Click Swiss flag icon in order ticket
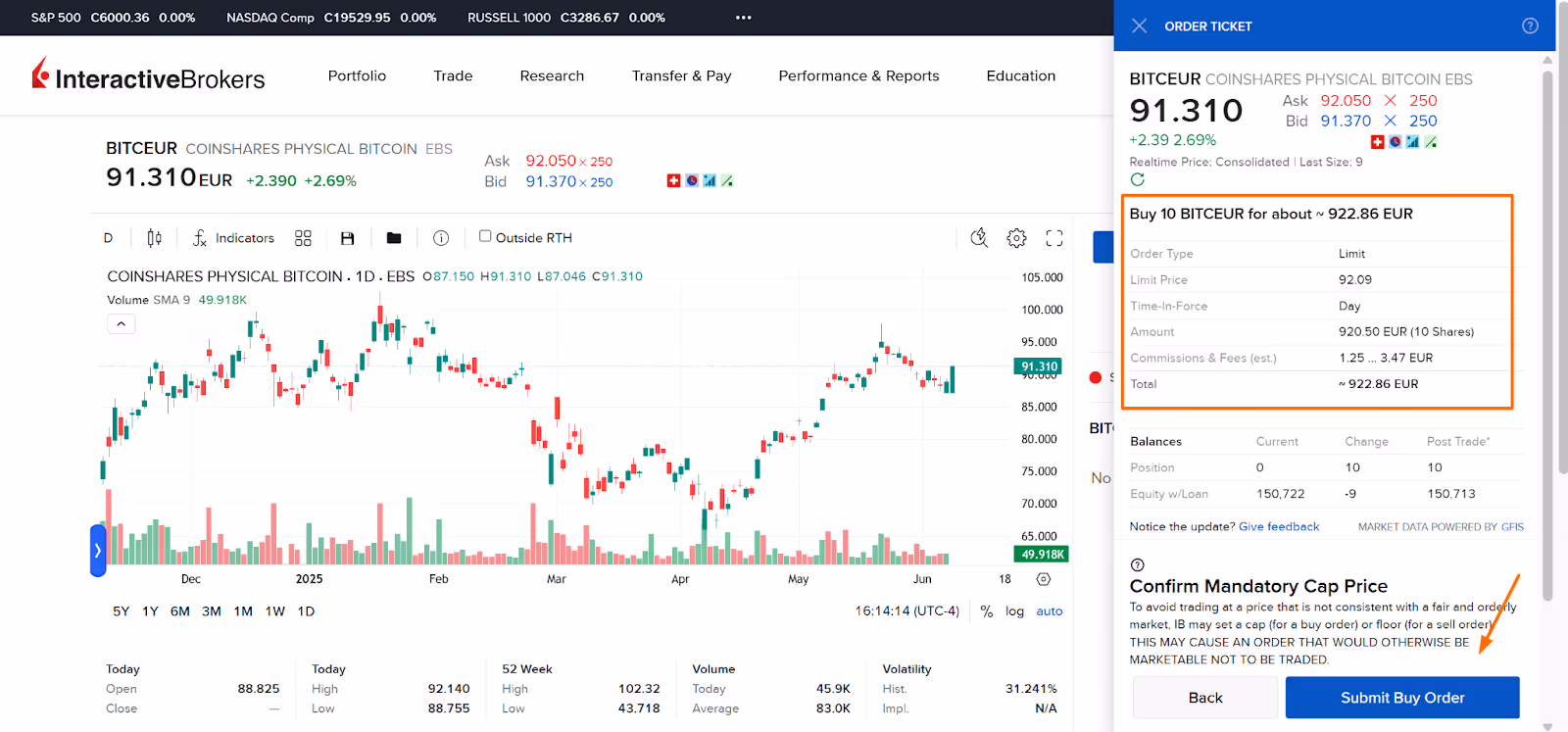The height and width of the screenshot is (732, 1568). tap(1377, 142)
